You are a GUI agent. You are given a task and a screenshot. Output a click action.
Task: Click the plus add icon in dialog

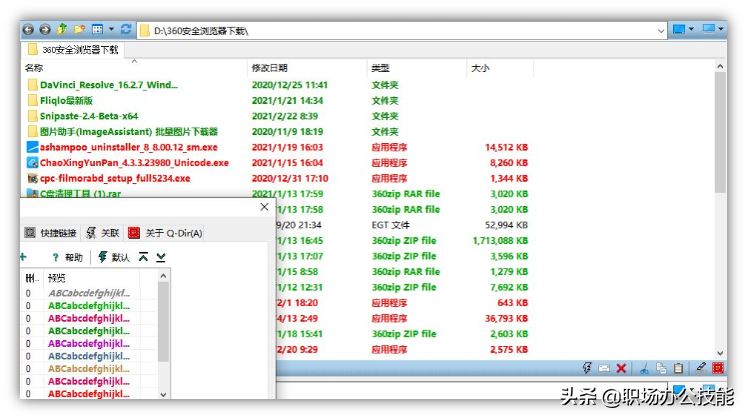23,257
